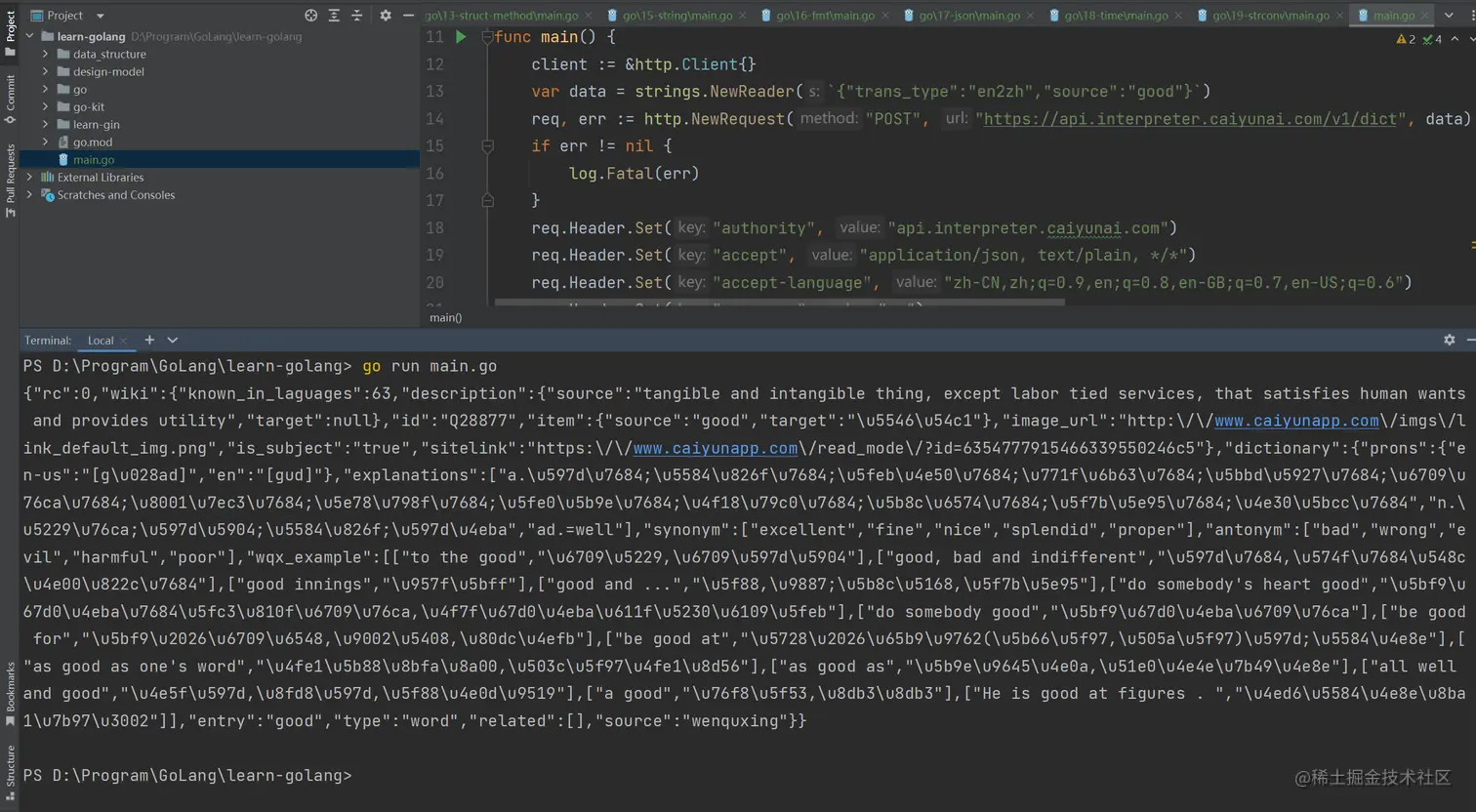Open Terminal panel settings gear
The width and height of the screenshot is (1476, 812).
1450,340
